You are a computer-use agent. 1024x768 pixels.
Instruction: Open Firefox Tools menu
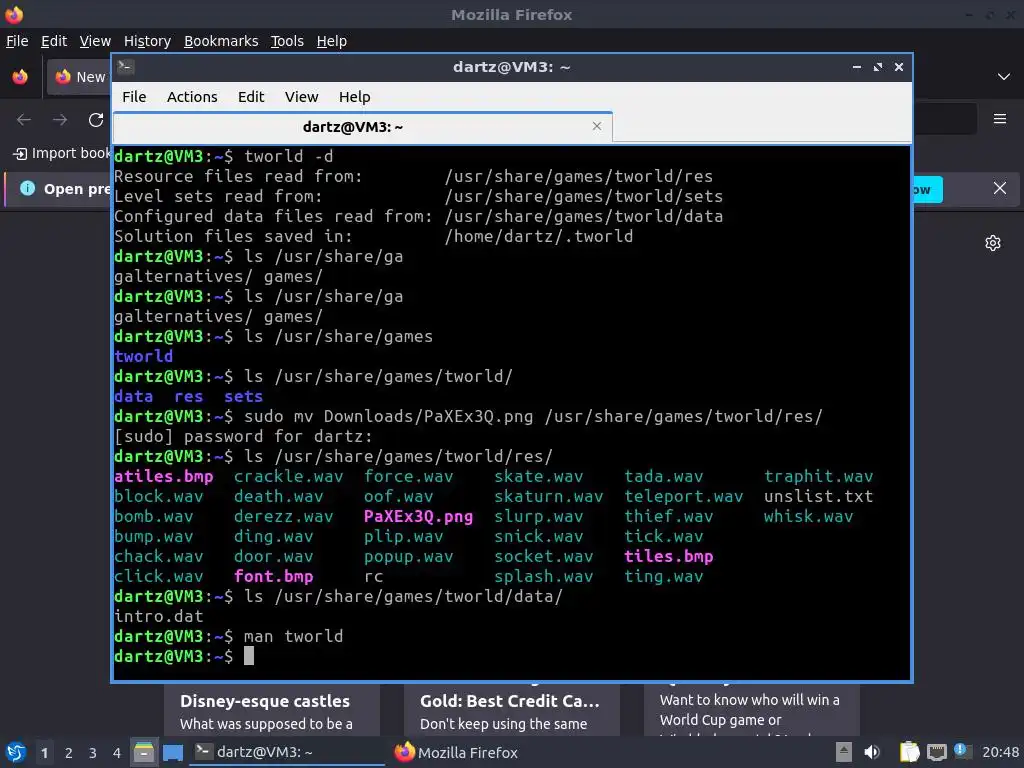click(287, 41)
